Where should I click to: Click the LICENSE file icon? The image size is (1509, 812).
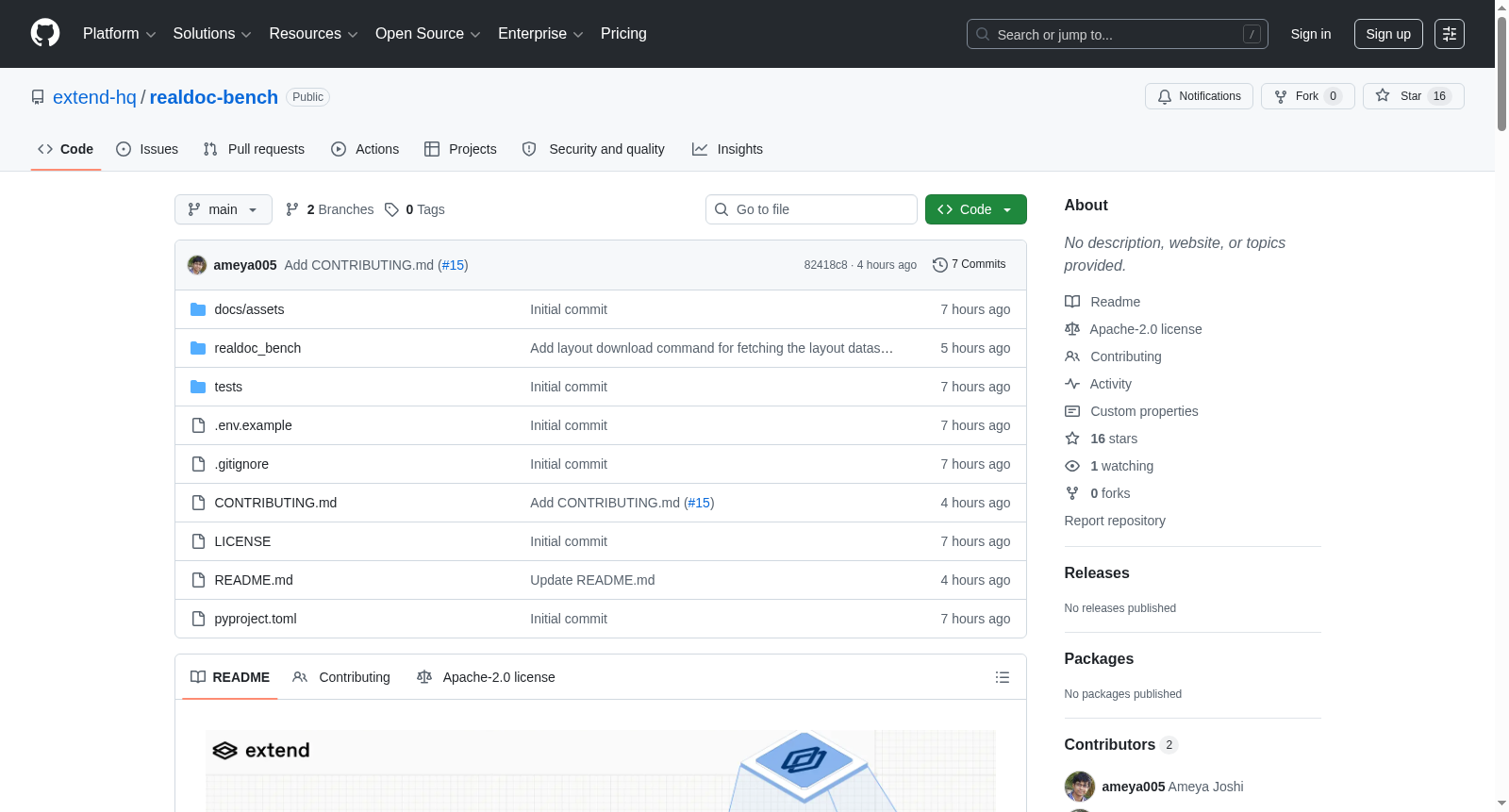tap(198, 541)
